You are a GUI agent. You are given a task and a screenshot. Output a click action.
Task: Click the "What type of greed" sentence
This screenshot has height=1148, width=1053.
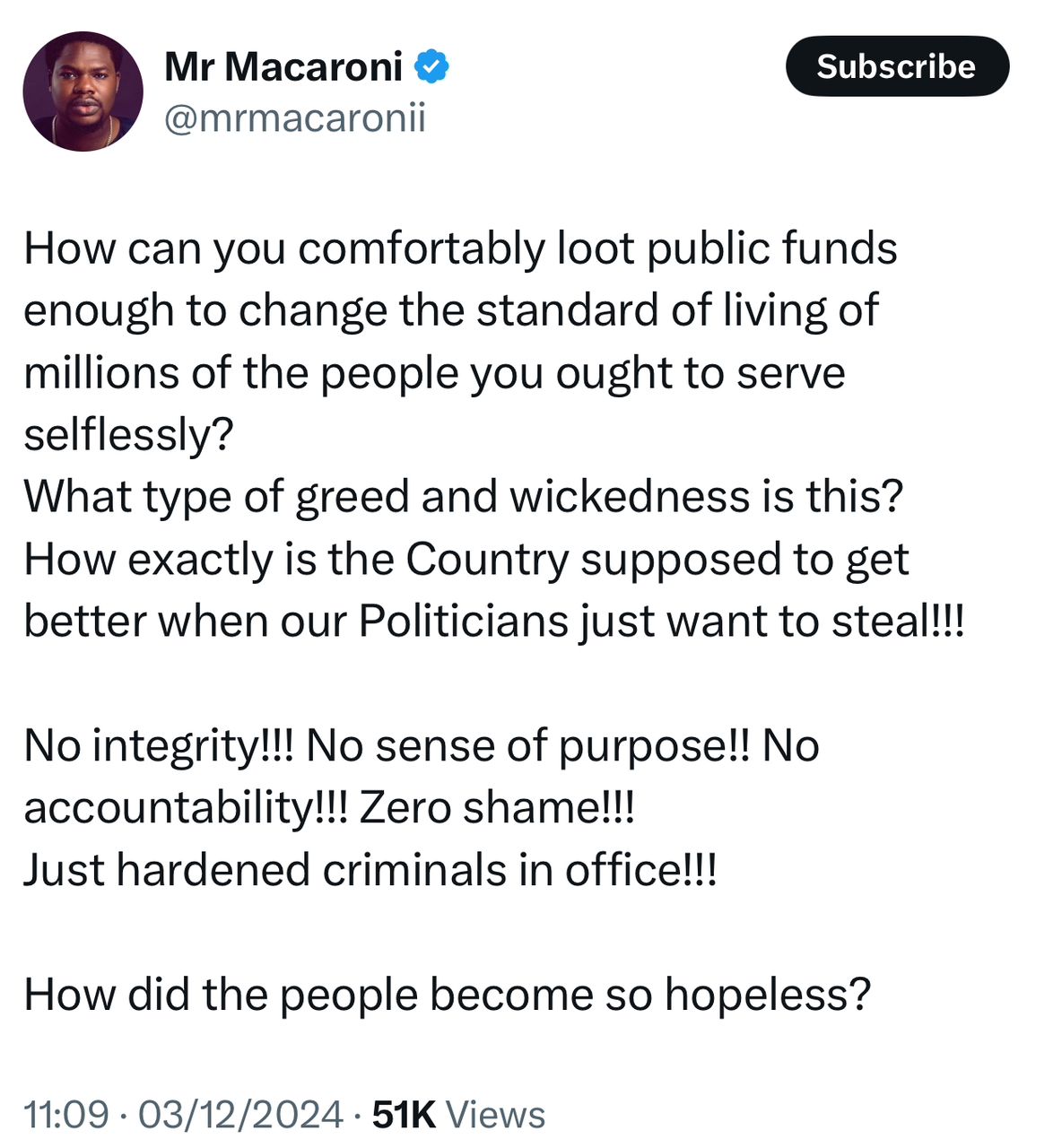463,496
